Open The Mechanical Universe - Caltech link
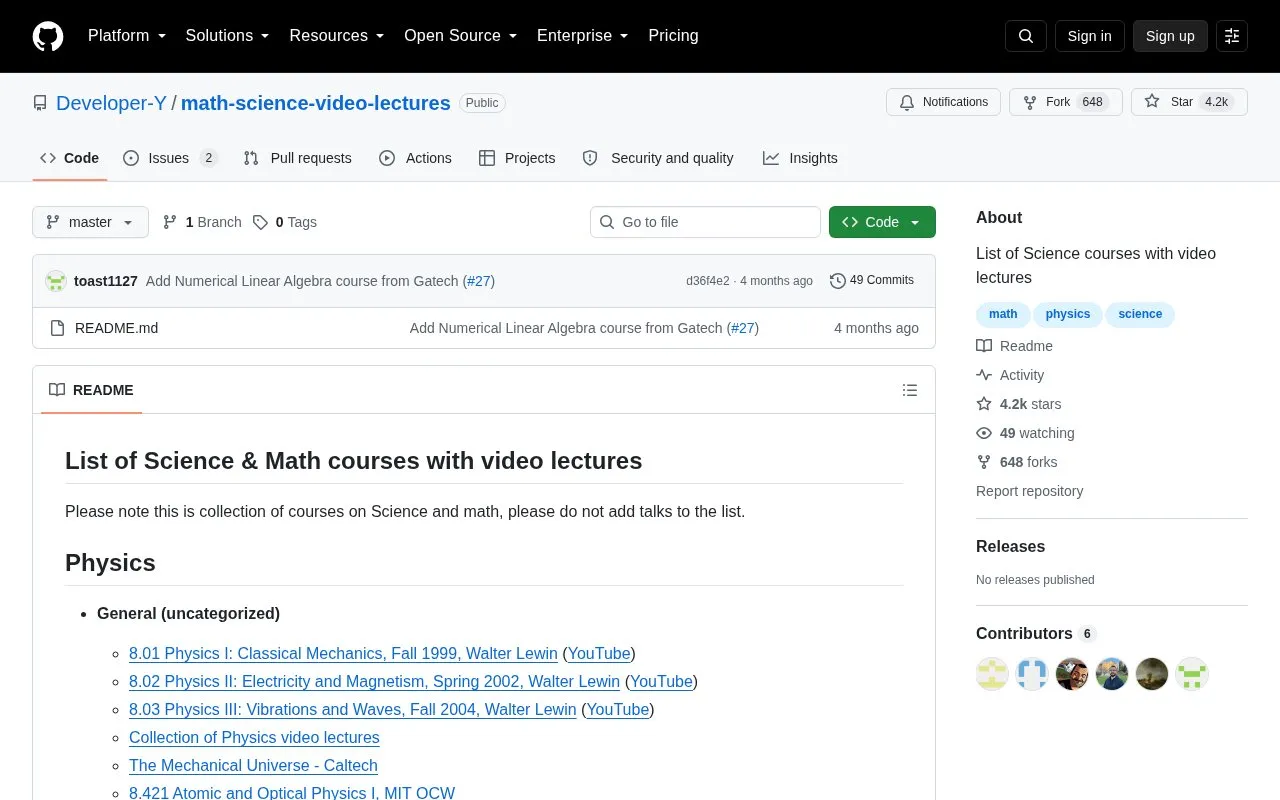The width and height of the screenshot is (1280, 800). 253,765
